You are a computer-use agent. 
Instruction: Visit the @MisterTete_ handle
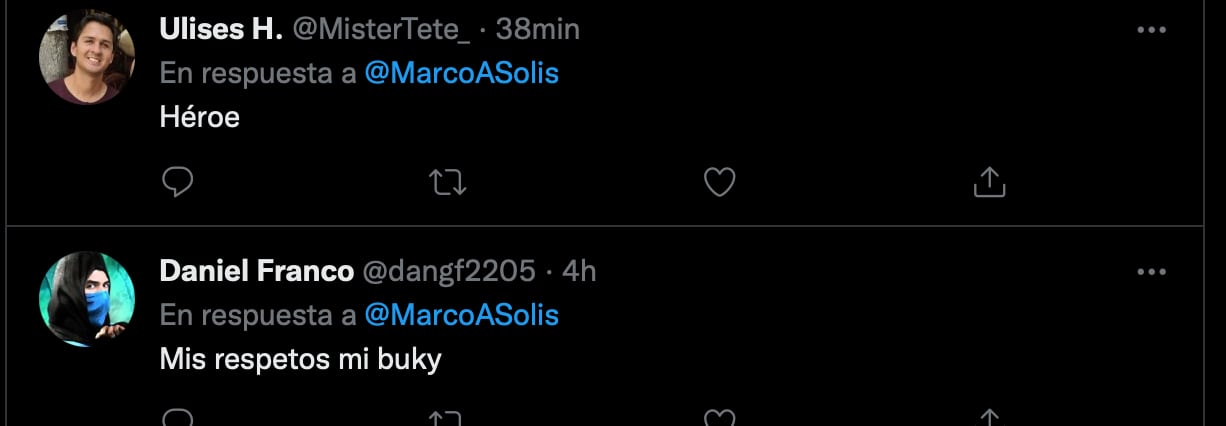[381, 30]
